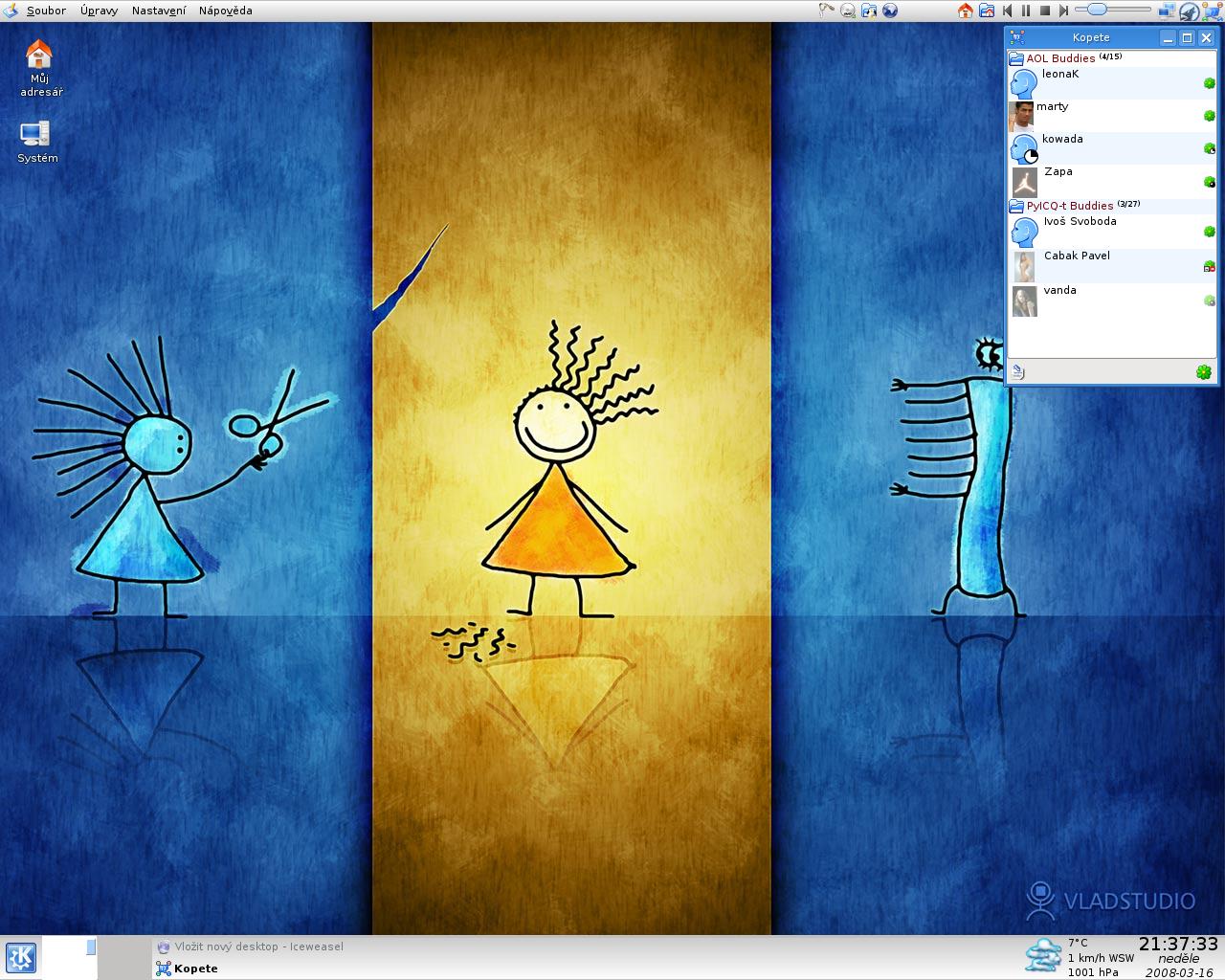Click the ICQ account flower in Kopete status bar

click(1204, 372)
